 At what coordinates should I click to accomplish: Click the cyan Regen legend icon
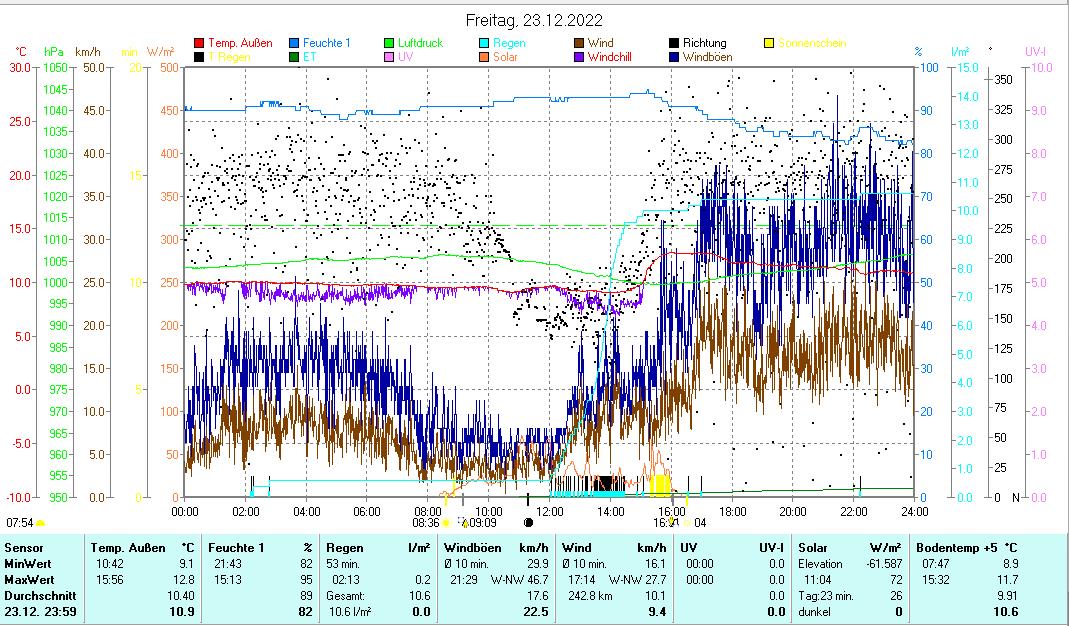pyautogui.click(x=484, y=44)
